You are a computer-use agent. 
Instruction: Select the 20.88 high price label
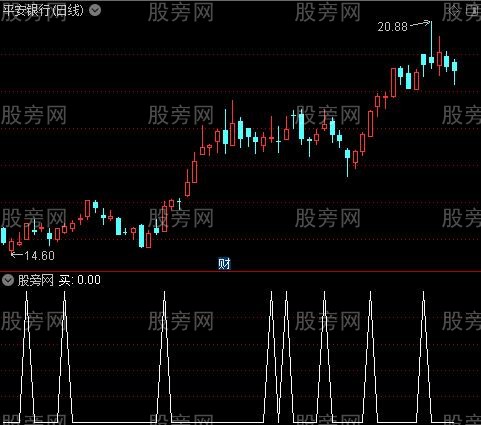[392, 27]
